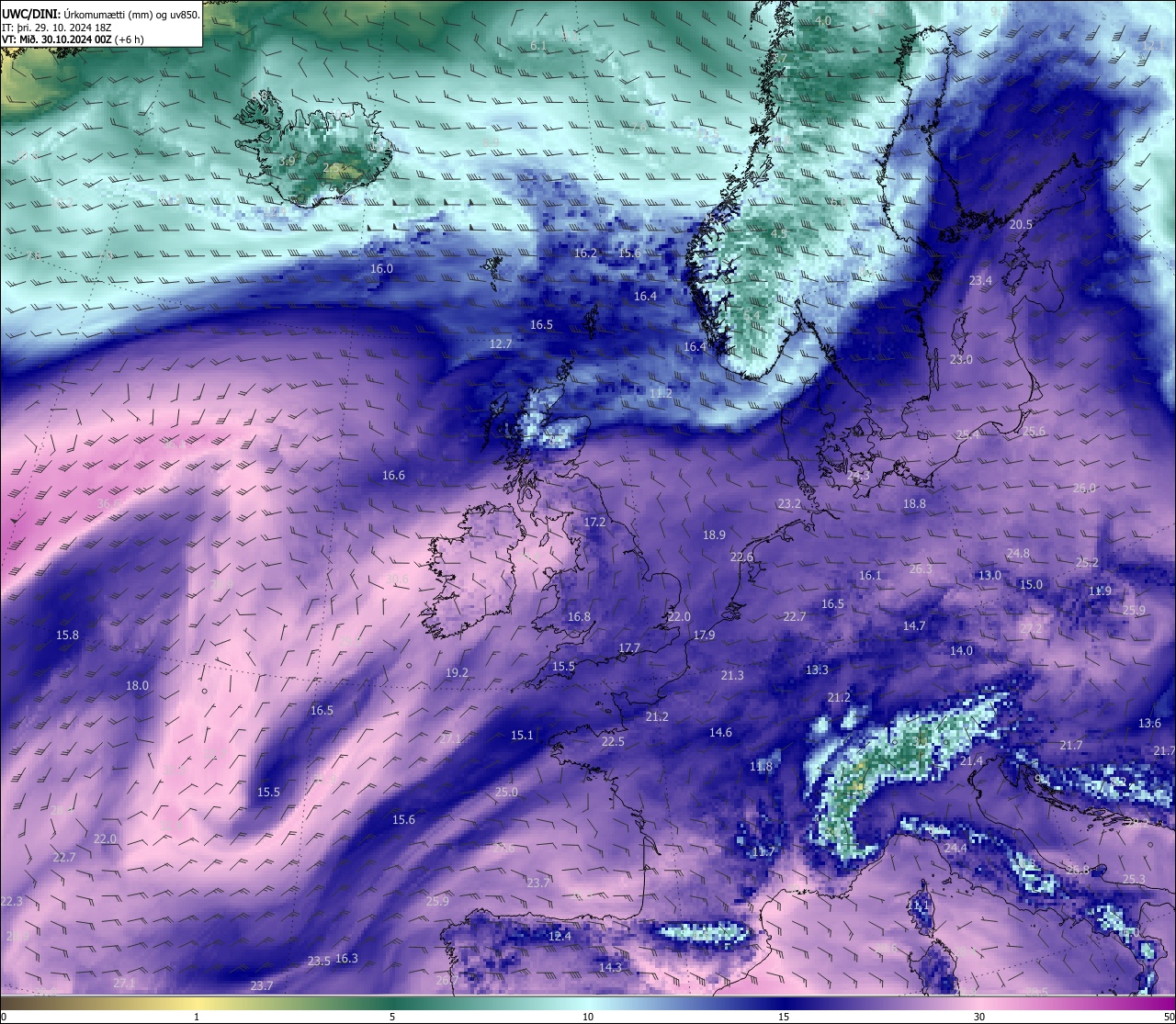Click the 24.4 value label
The height and width of the screenshot is (1024, 1176).
[x=955, y=848]
